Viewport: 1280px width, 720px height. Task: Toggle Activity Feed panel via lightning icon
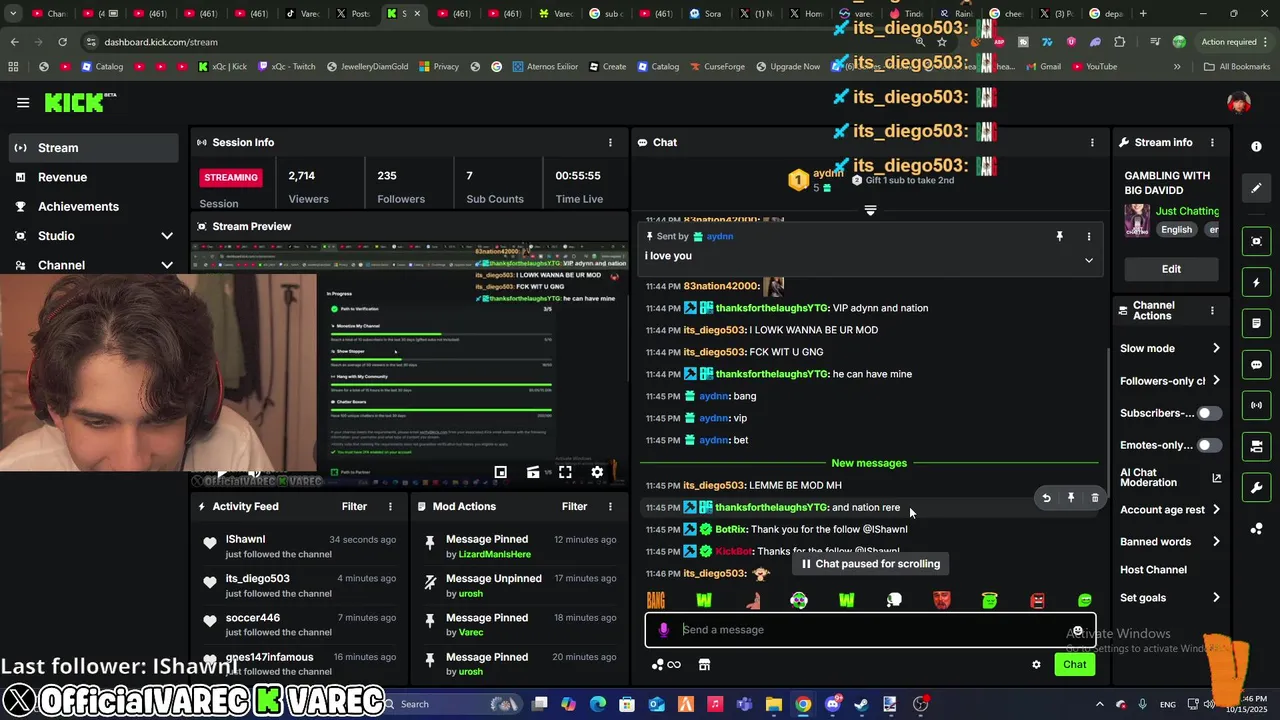[1257, 283]
